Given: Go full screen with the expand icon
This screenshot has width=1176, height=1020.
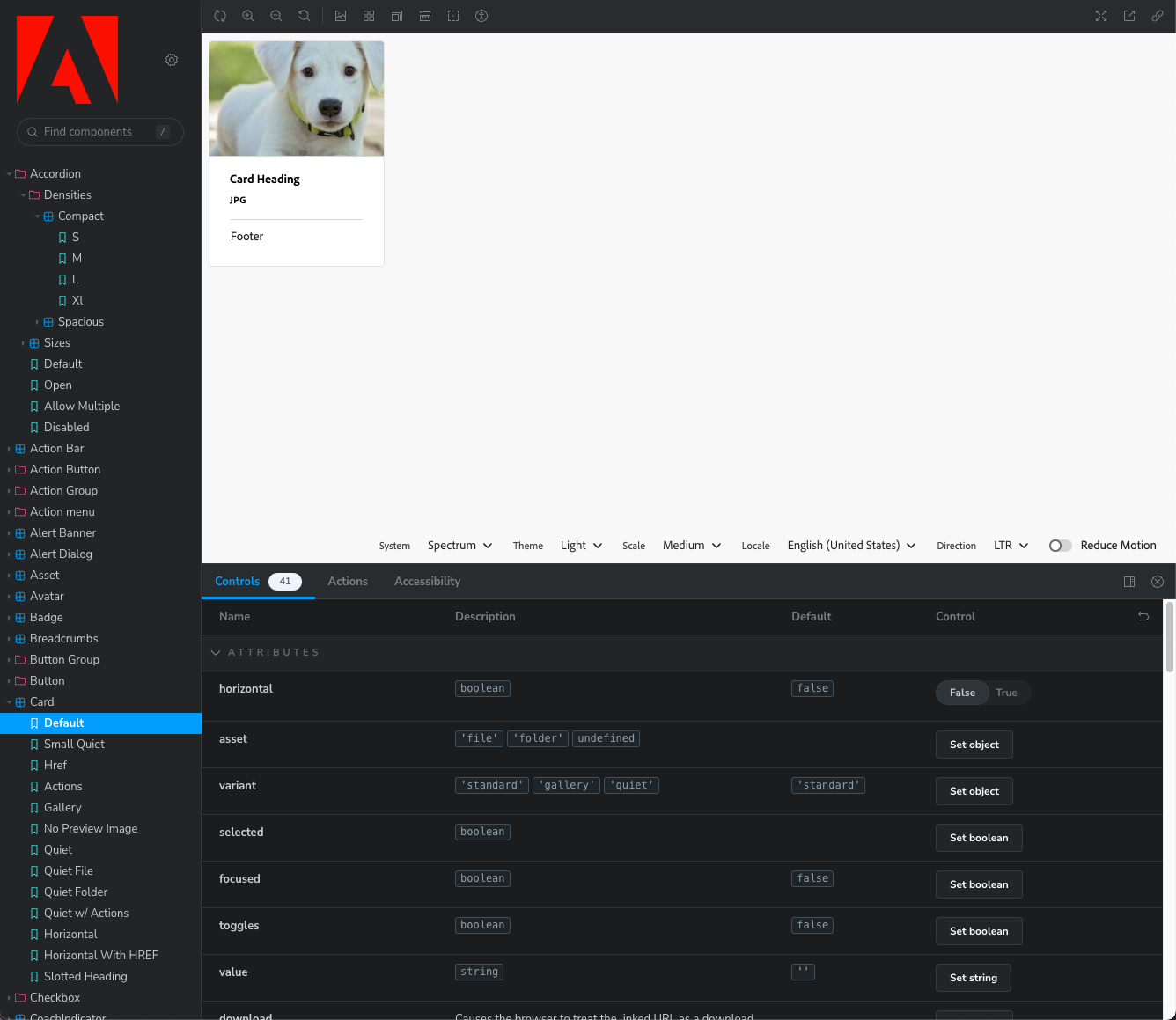Looking at the screenshot, I should click(1101, 16).
